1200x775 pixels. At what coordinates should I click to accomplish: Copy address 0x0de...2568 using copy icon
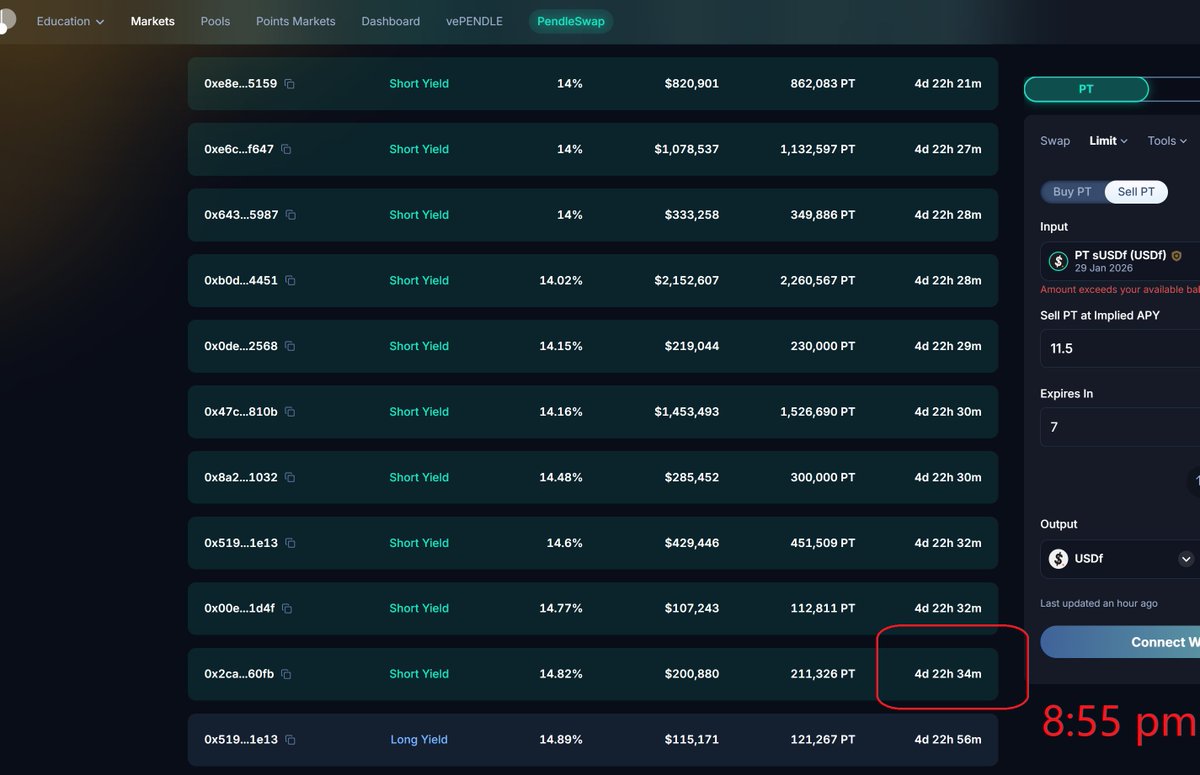click(290, 346)
